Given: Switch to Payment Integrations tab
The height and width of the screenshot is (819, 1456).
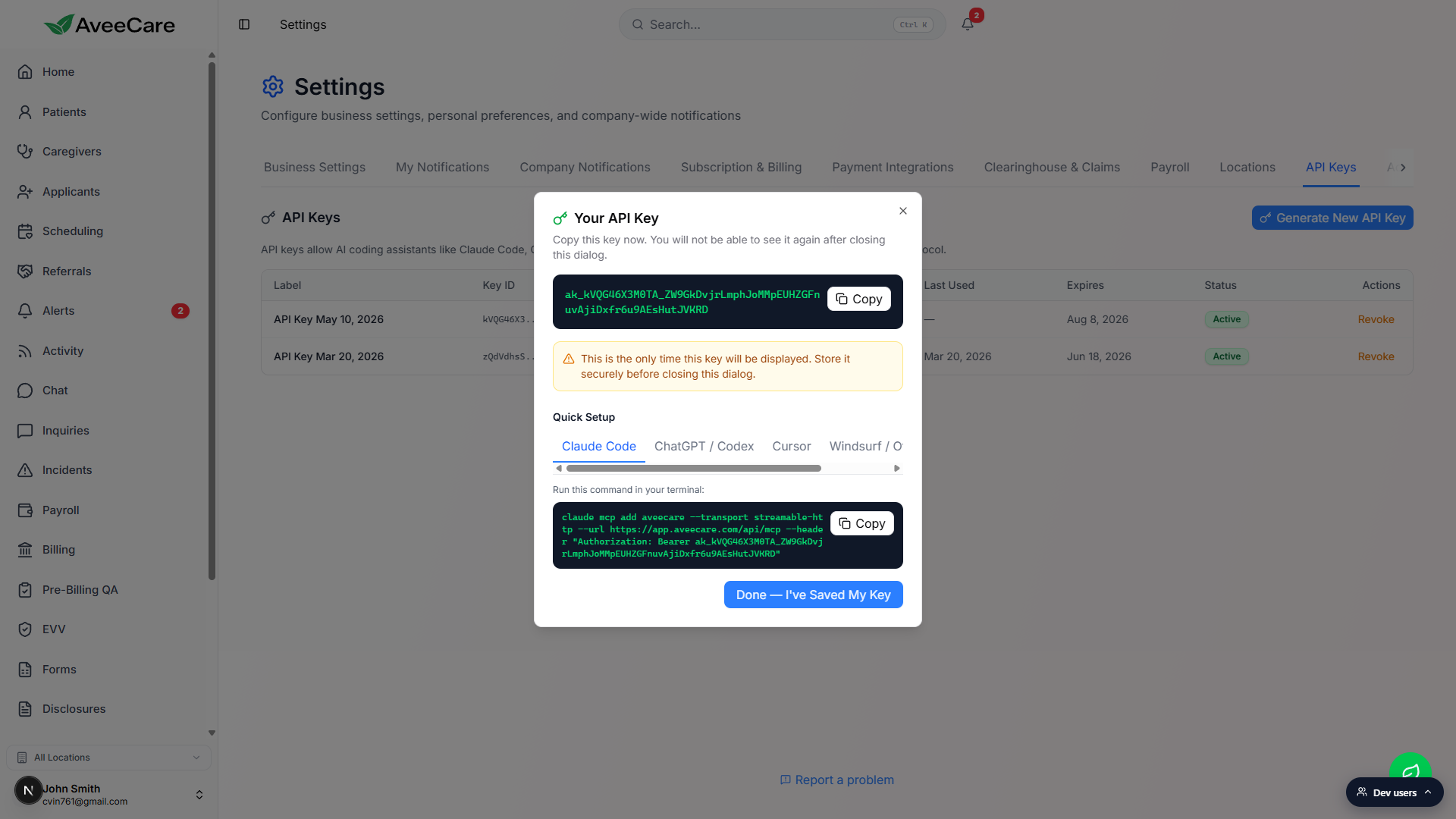Looking at the screenshot, I should coord(893,167).
